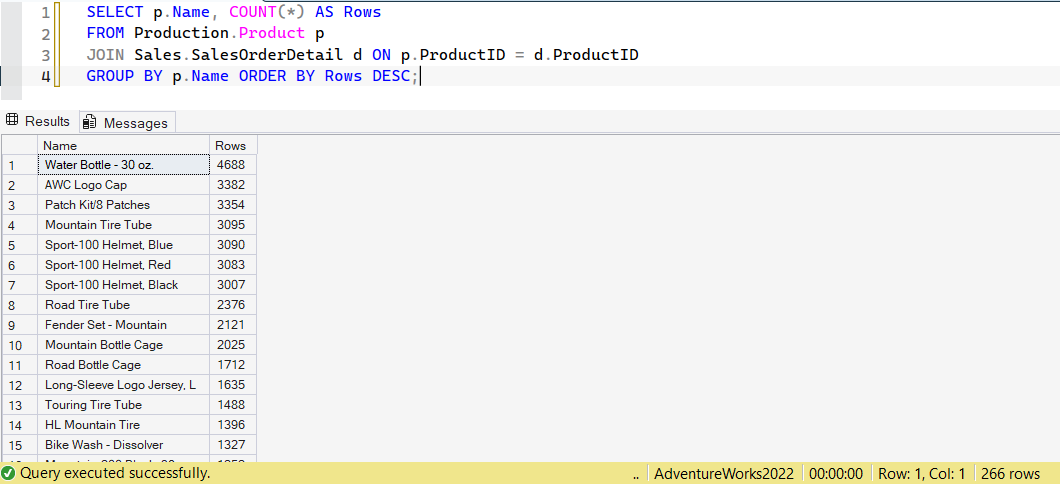
Task: Click 'Query executed successfully.' status text
Action: point(115,473)
